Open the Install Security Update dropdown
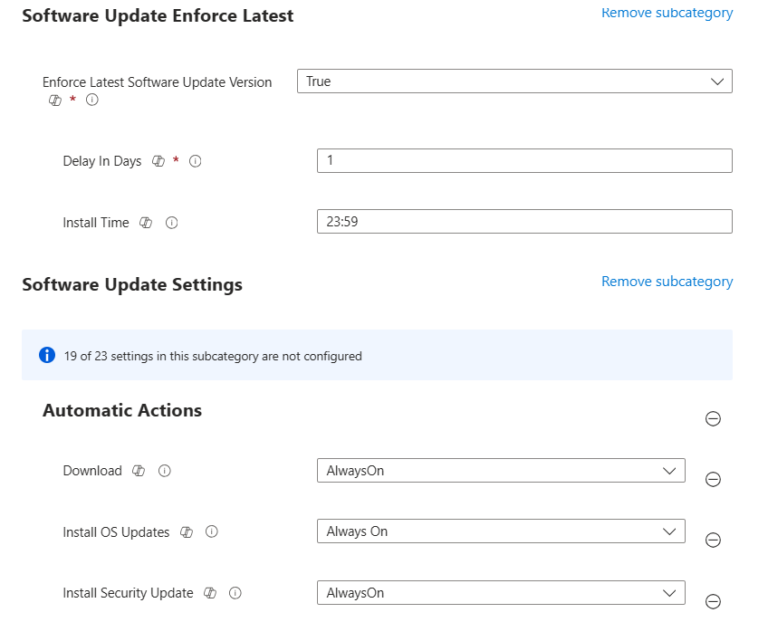The image size is (768, 622). pyautogui.click(x=501, y=593)
